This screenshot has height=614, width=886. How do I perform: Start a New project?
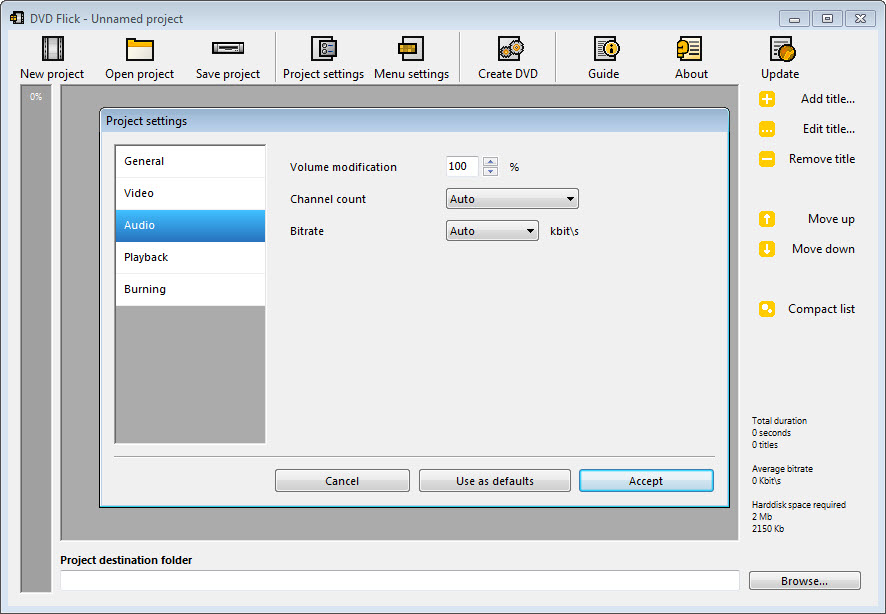[x=51, y=55]
